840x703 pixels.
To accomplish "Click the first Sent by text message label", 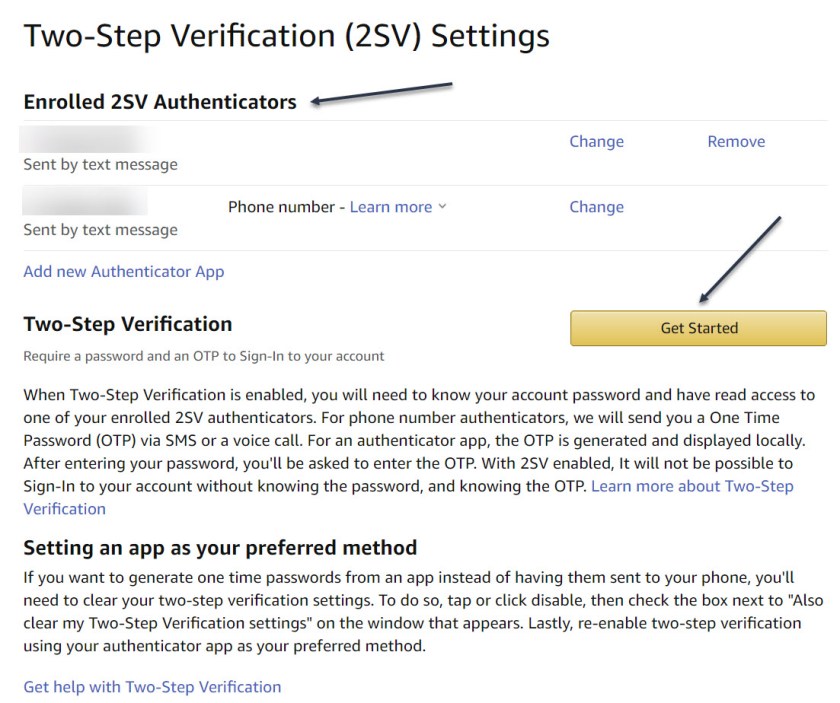I will [100, 165].
